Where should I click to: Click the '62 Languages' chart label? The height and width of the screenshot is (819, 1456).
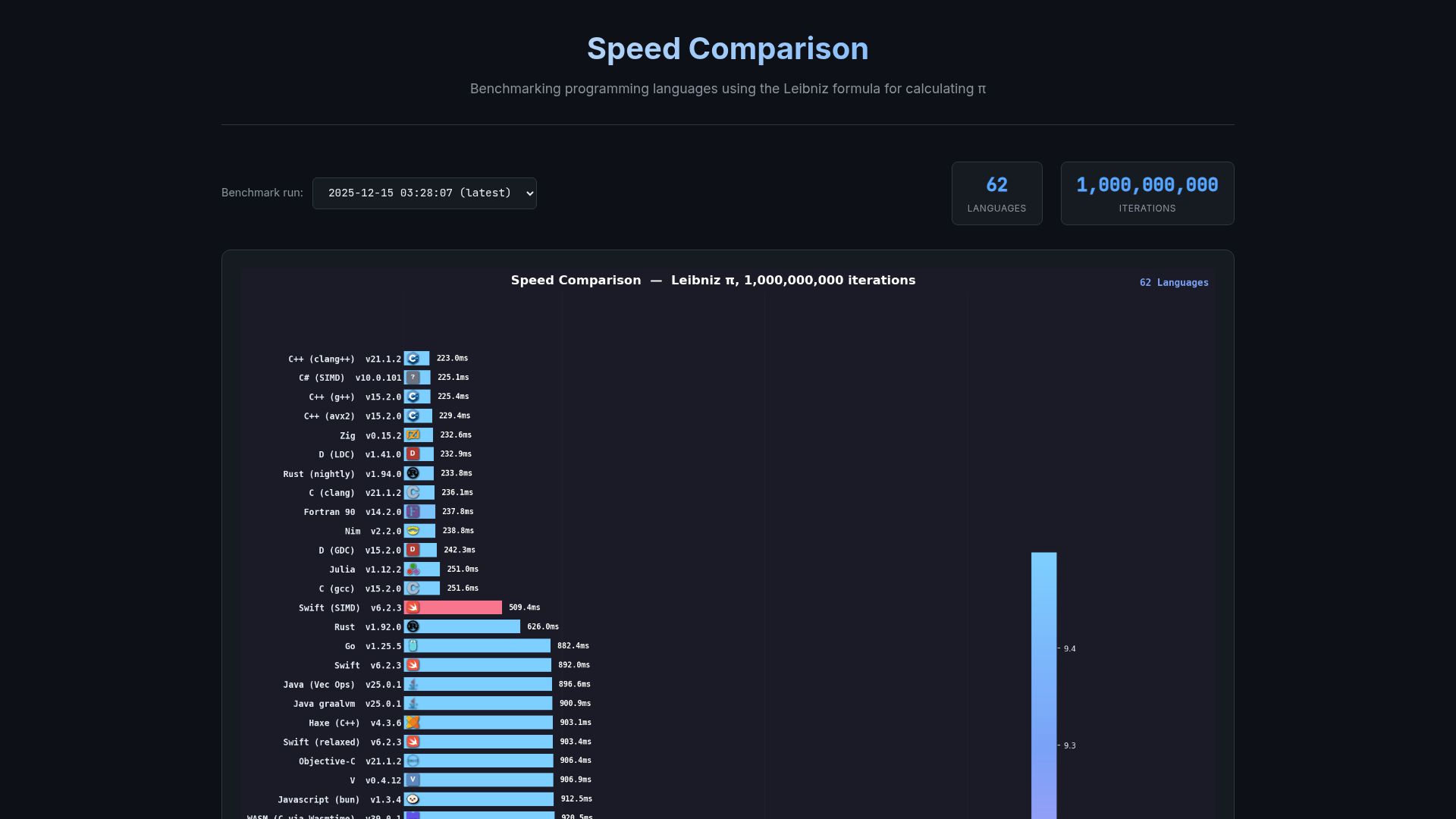(1174, 283)
